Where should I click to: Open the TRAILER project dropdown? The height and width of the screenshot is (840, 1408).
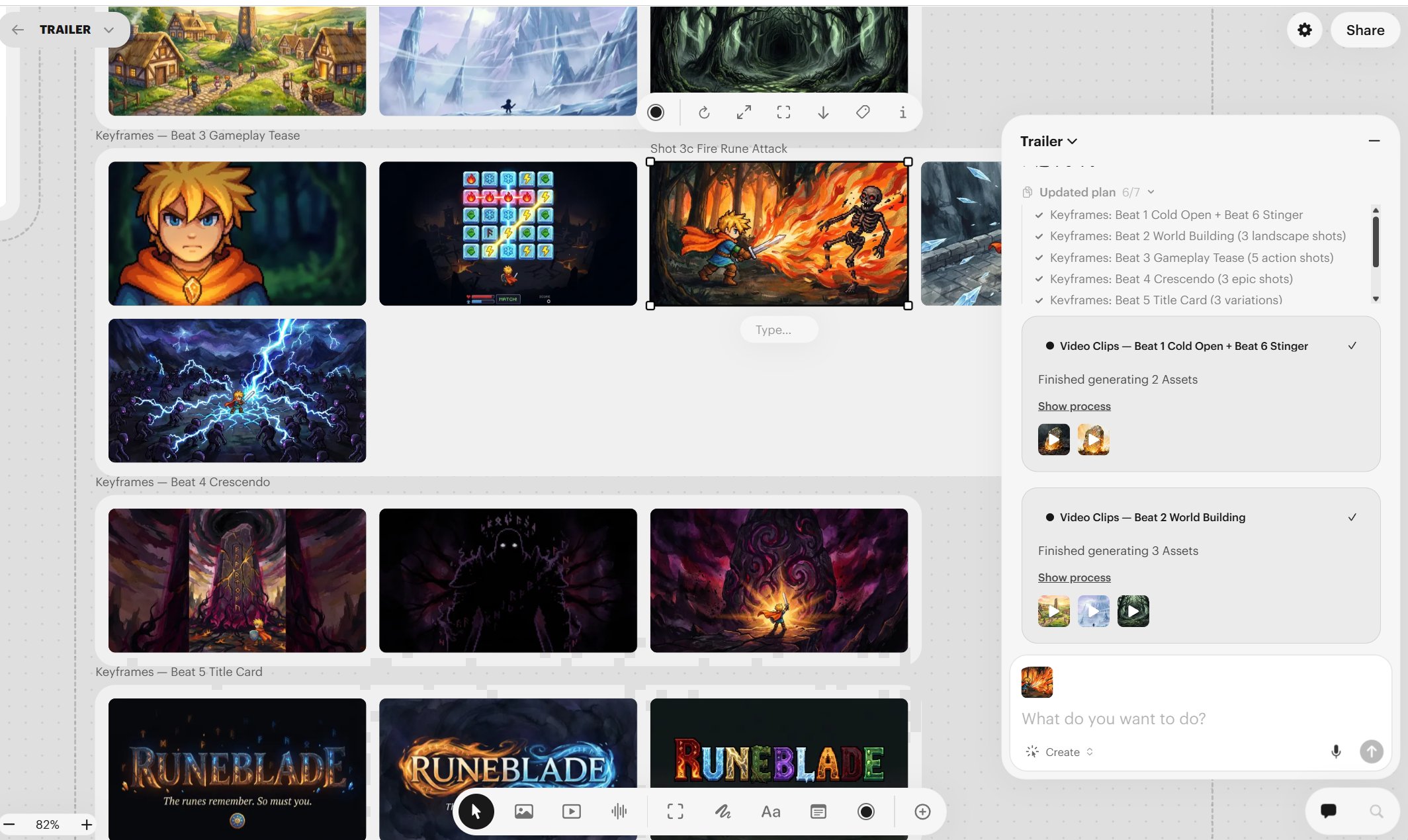(x=109, y=30)
